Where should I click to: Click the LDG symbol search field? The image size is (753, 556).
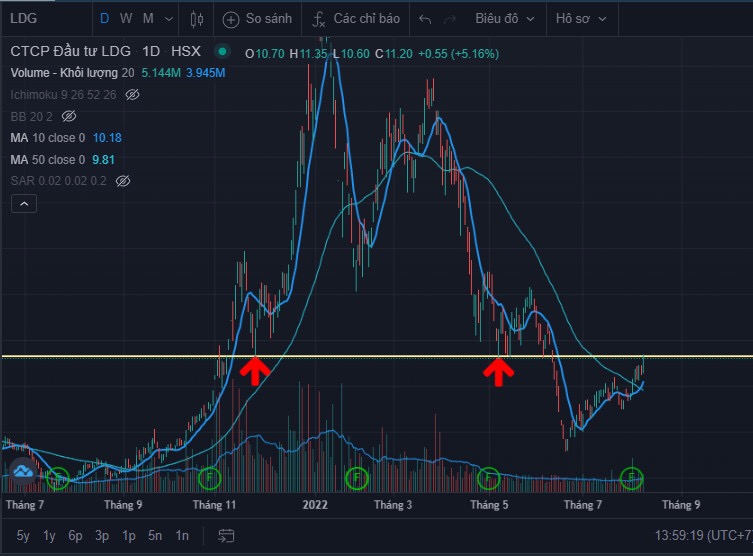[47, 19]
